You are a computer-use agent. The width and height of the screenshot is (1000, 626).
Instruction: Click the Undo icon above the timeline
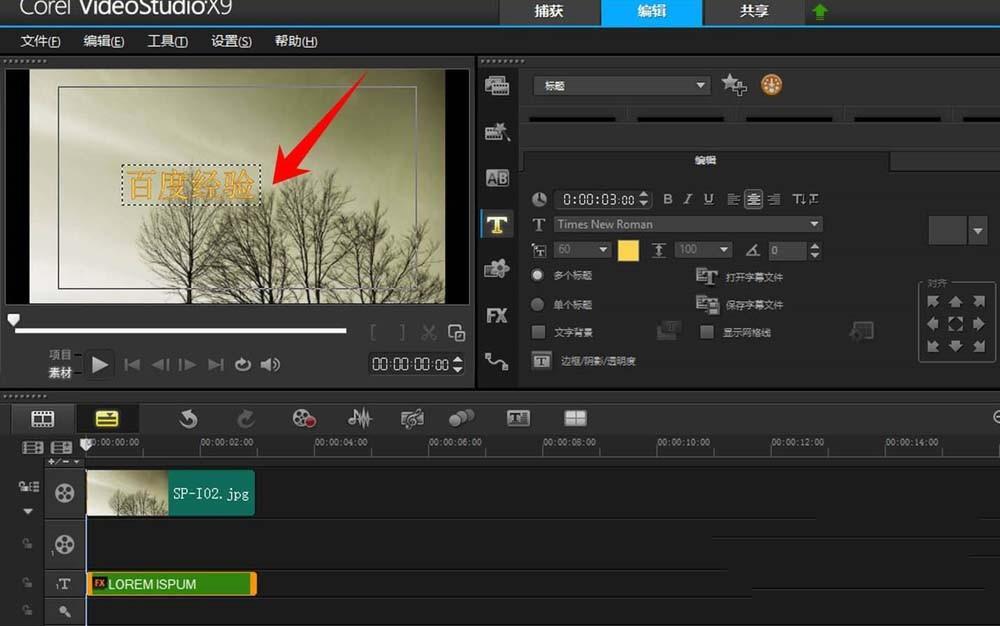coord(188,419)
